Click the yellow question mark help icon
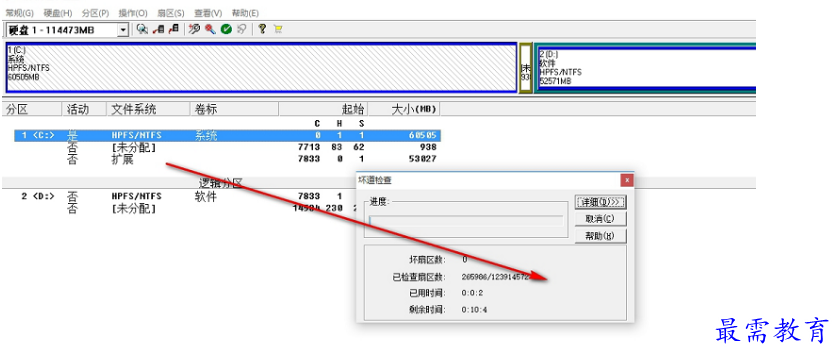 point(262,29)
